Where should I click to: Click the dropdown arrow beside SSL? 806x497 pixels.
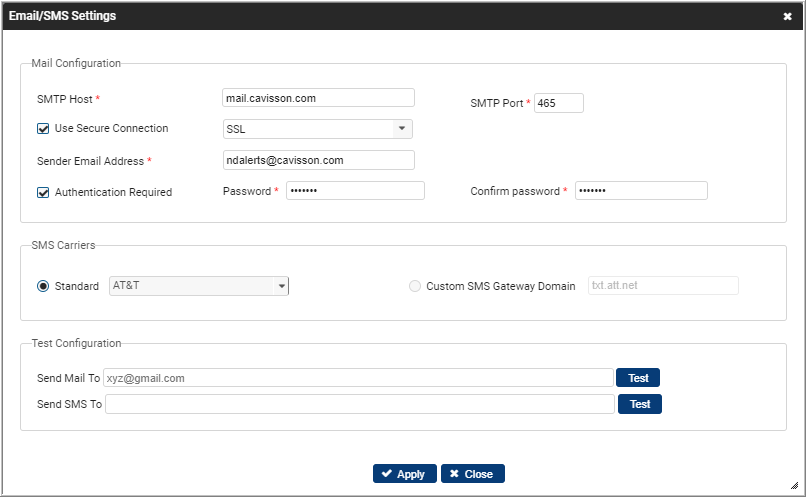click(402, 128)
